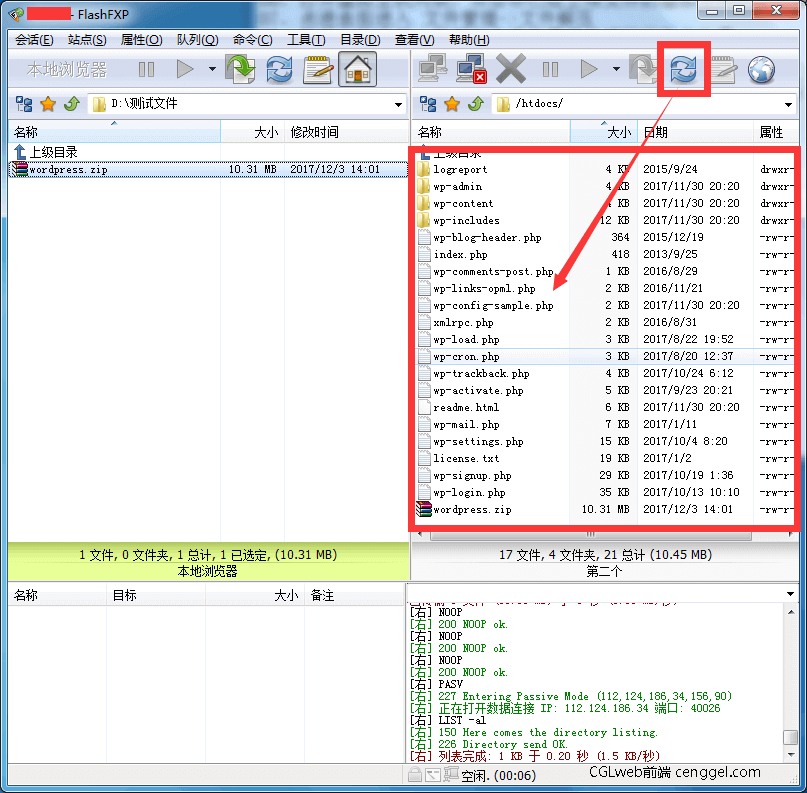
Task: Open the 查看(V) menu
Action: [x=414, y=40]
